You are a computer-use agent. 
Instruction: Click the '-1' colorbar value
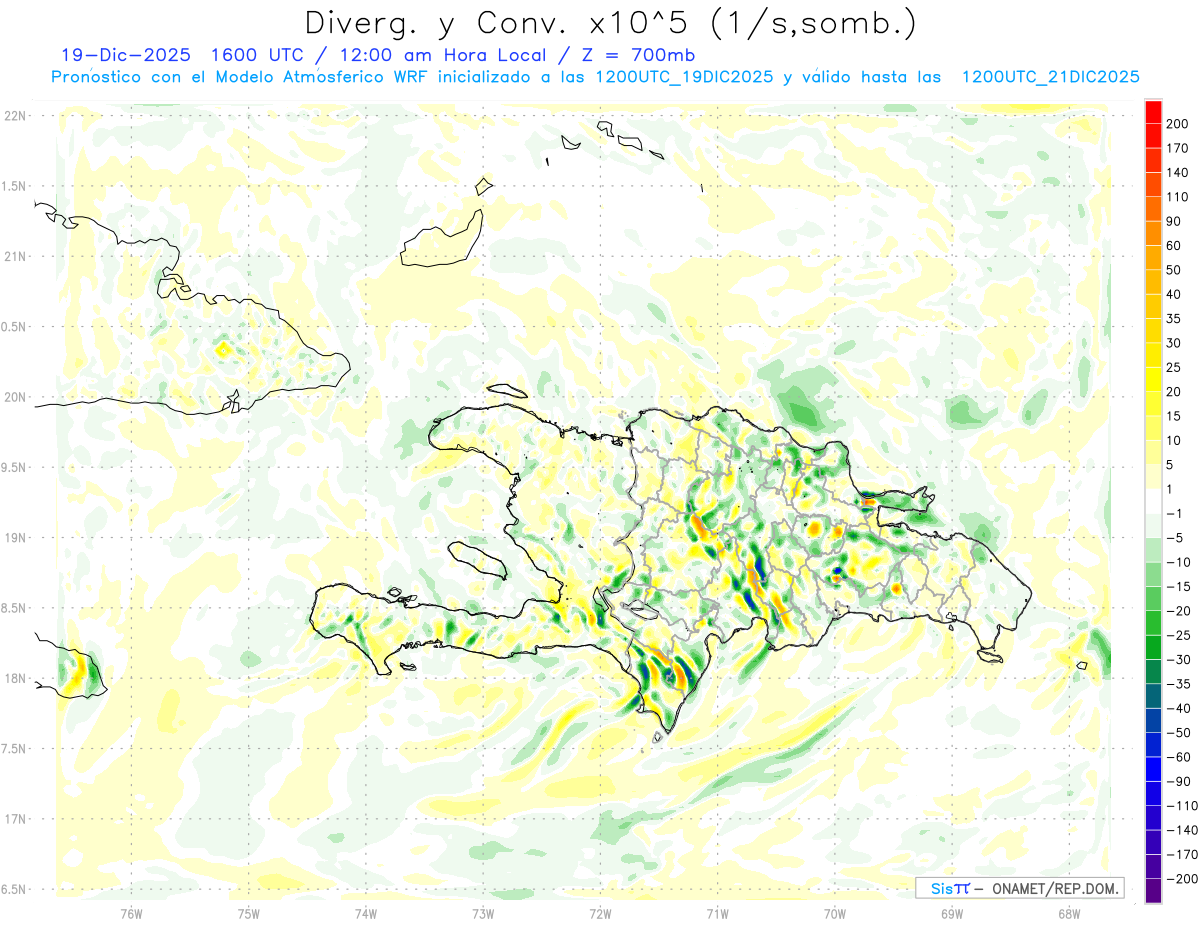pos(1174,513)
